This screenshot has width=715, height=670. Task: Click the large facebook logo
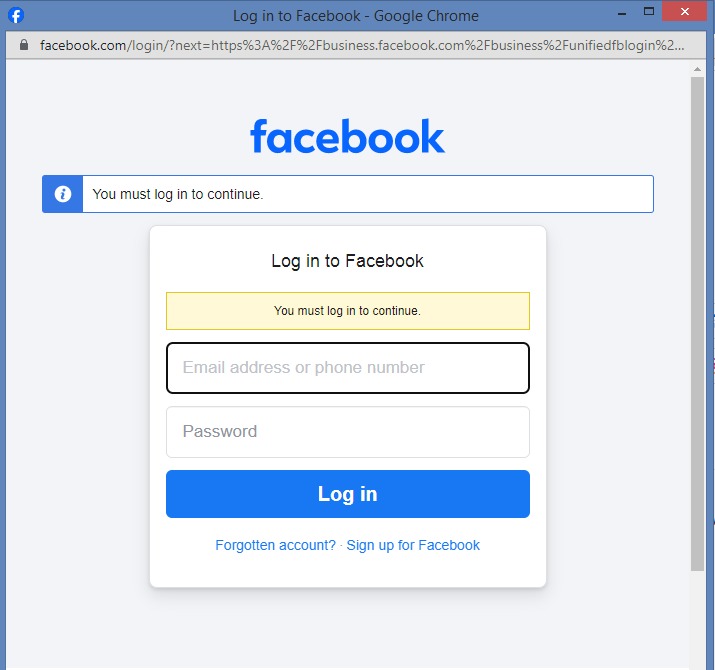(347, 136)
